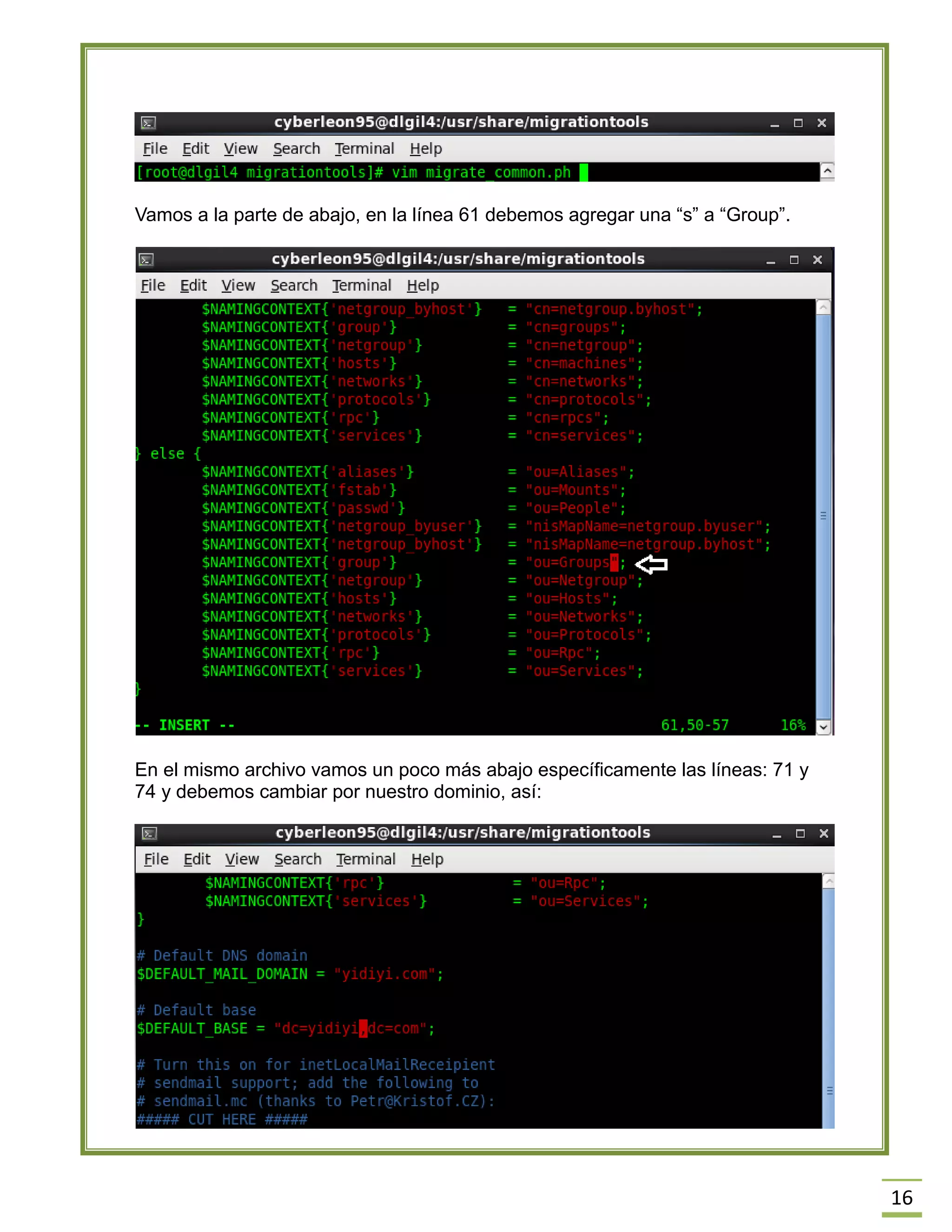This screenshot has height=1232, width=952.
Task: Open Edit menu in middle terminal
Action: click(x=193, y=285)
